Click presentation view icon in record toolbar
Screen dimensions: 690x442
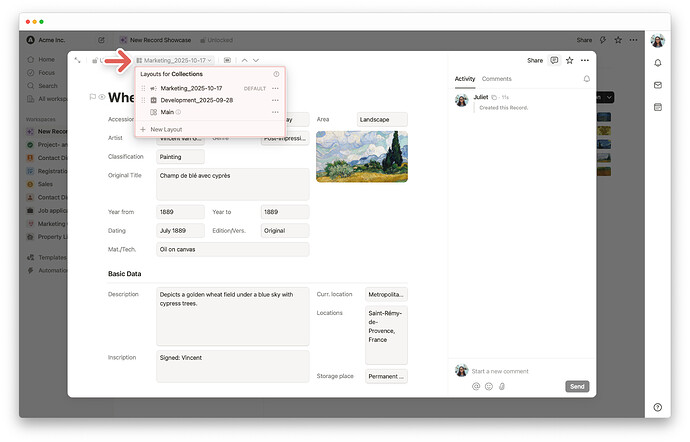tap(227, 60)
